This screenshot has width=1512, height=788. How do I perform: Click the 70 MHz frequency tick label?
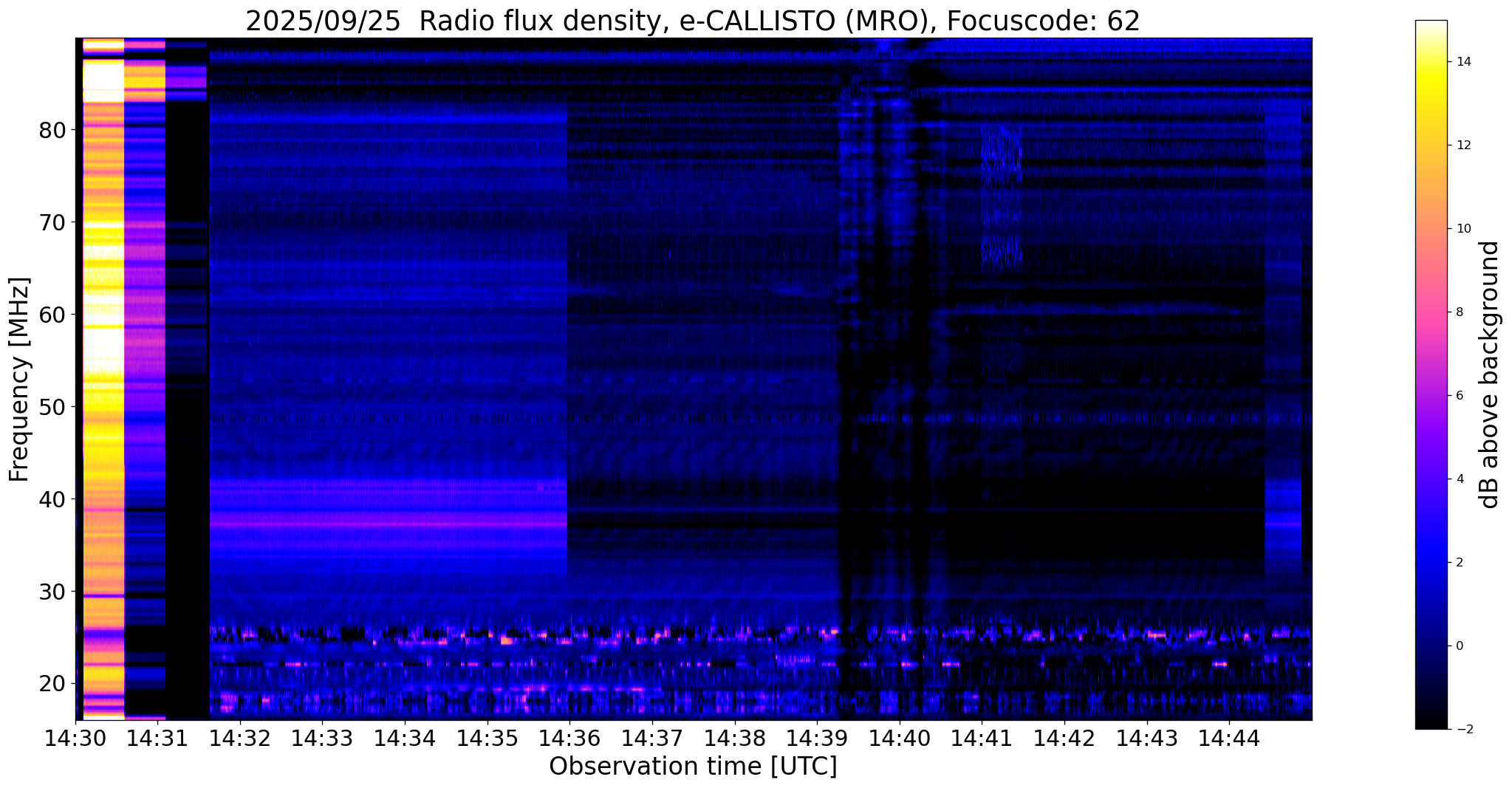(52, 222)
